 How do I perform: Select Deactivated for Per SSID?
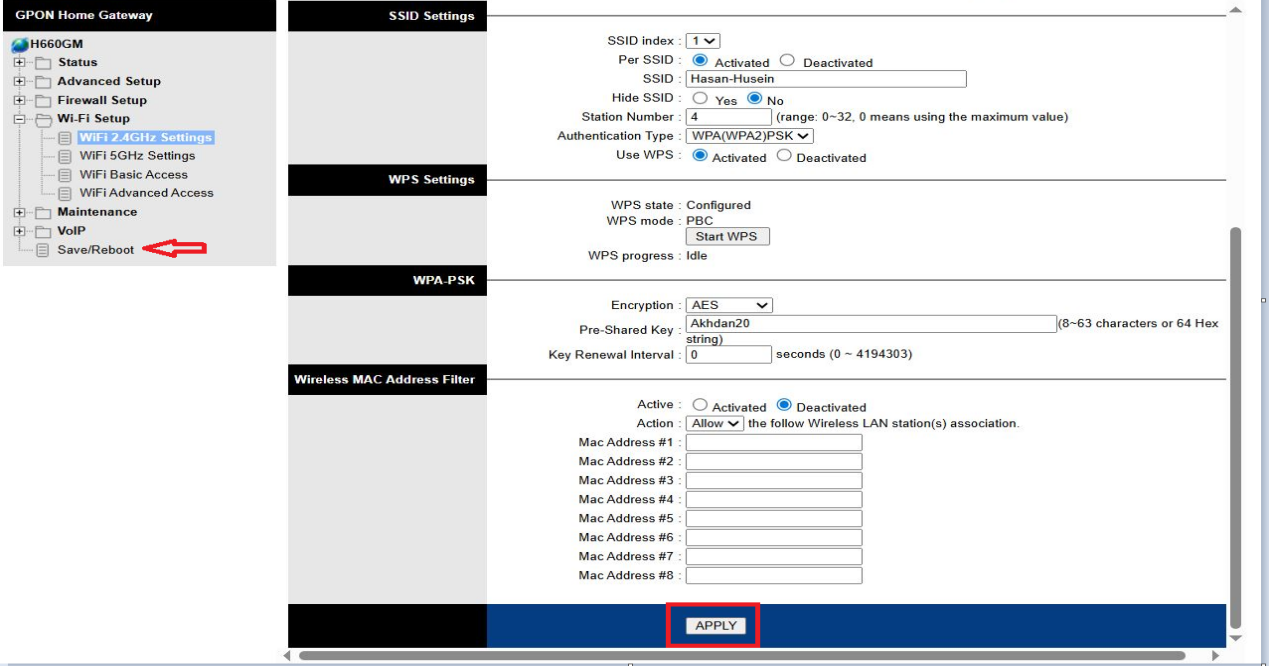coord(788,62)
